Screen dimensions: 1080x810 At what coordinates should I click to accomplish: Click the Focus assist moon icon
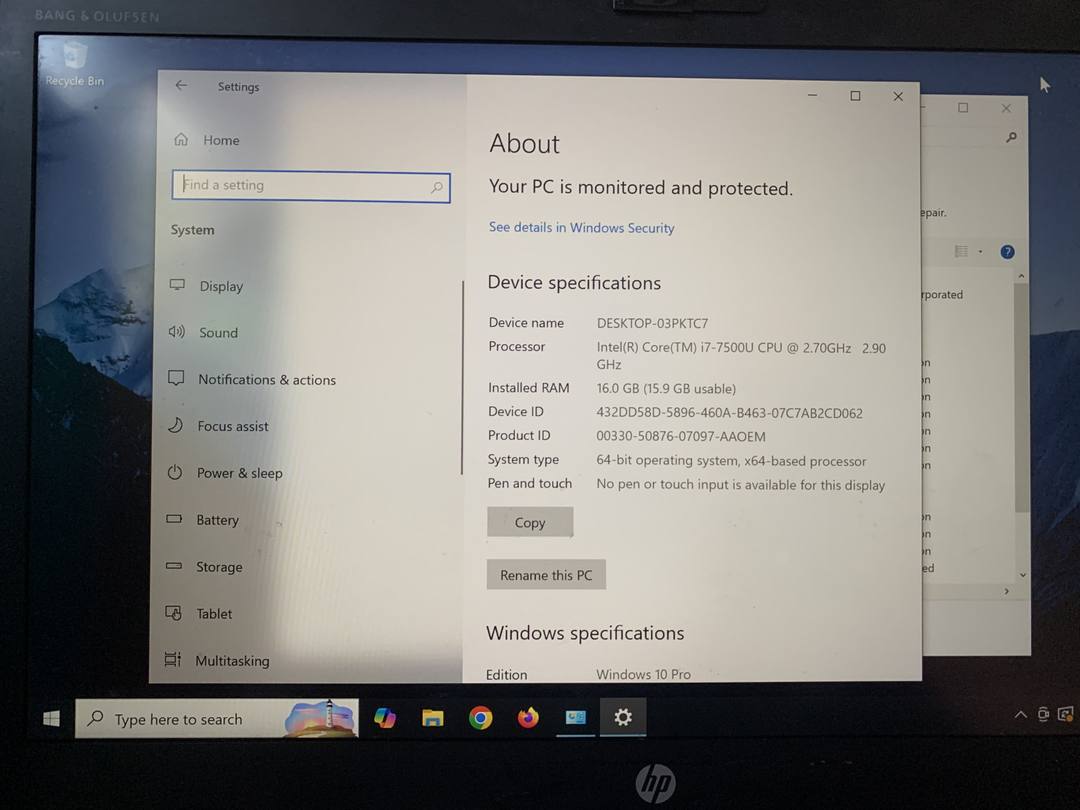pyautogui.click(x=176, y=426)
